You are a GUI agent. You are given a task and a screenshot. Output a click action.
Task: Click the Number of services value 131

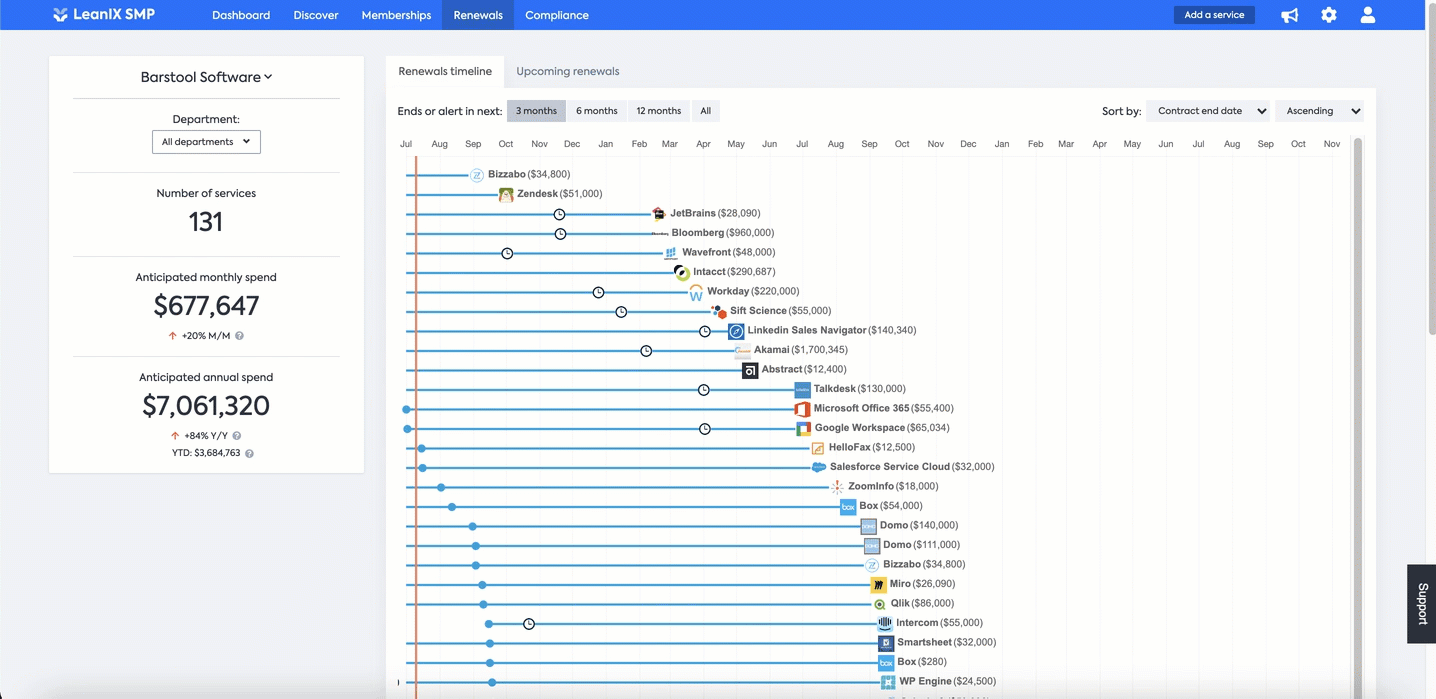pos(206,222)
